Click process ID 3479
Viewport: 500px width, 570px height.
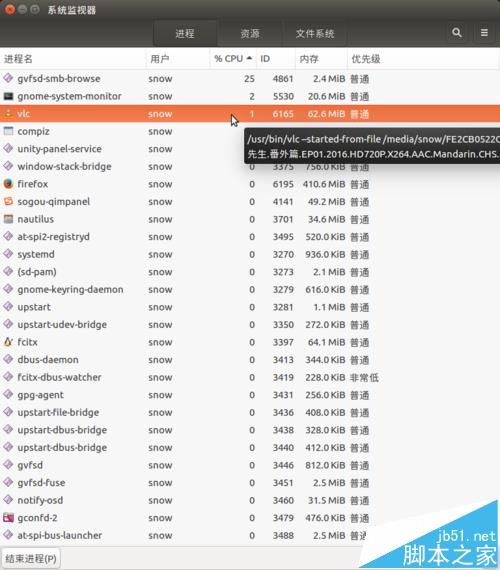(283, 518)
